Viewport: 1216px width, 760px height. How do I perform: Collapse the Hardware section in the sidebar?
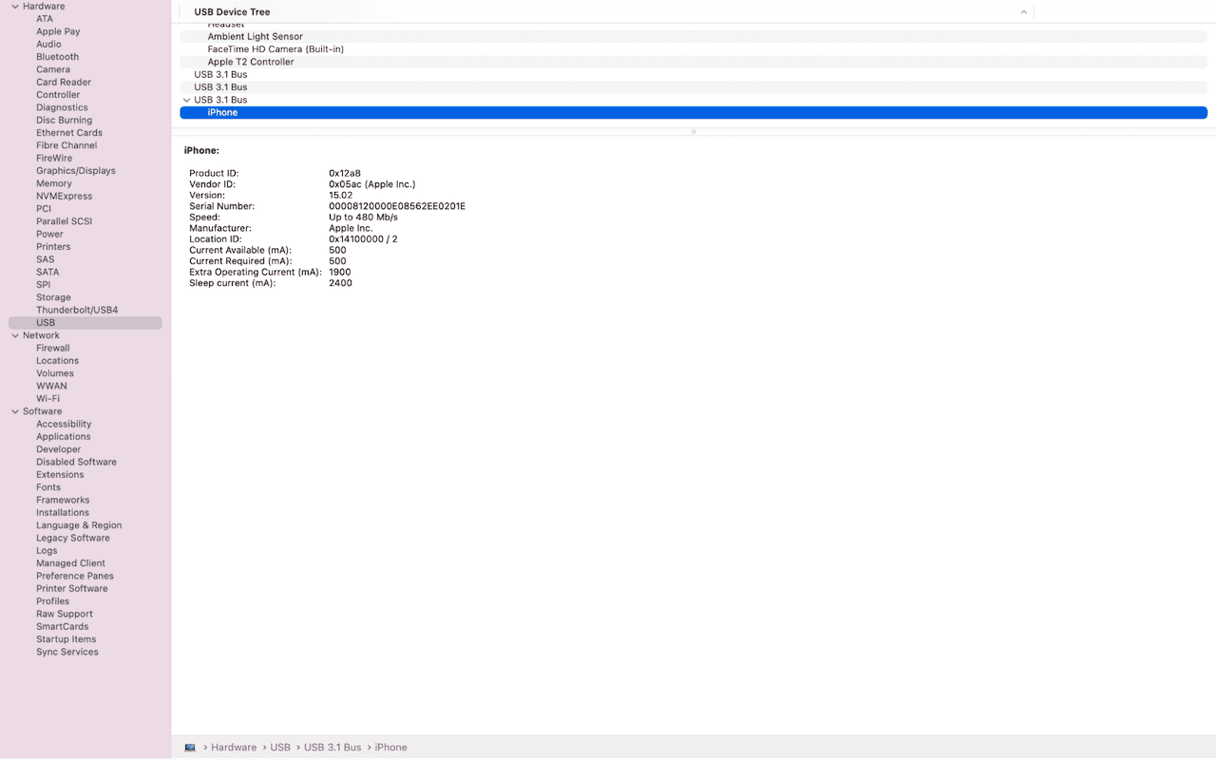coord(15,6)
